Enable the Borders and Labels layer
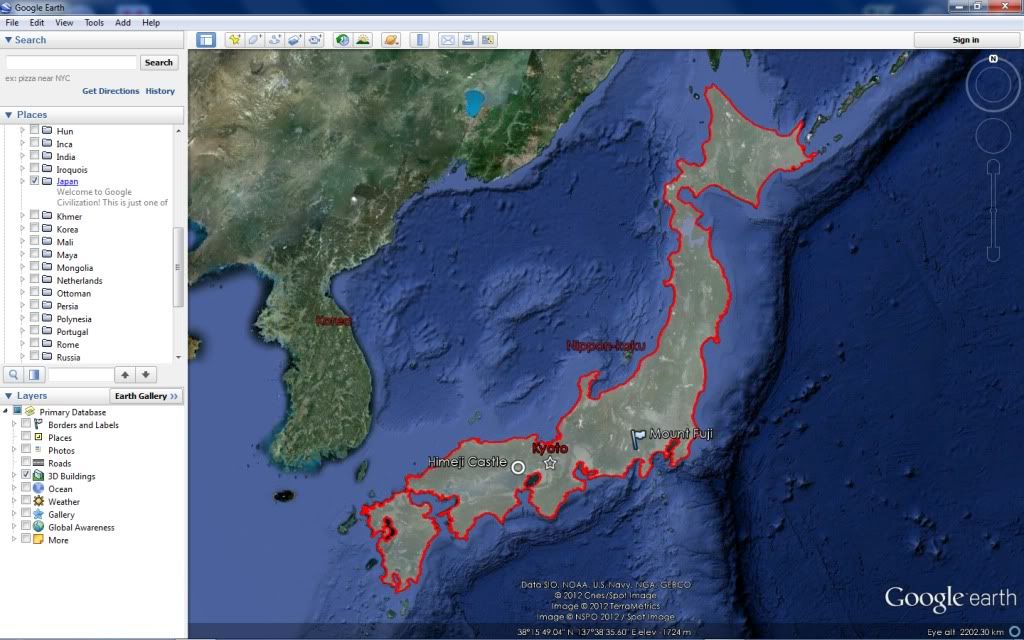 click(x=26, y=424)
